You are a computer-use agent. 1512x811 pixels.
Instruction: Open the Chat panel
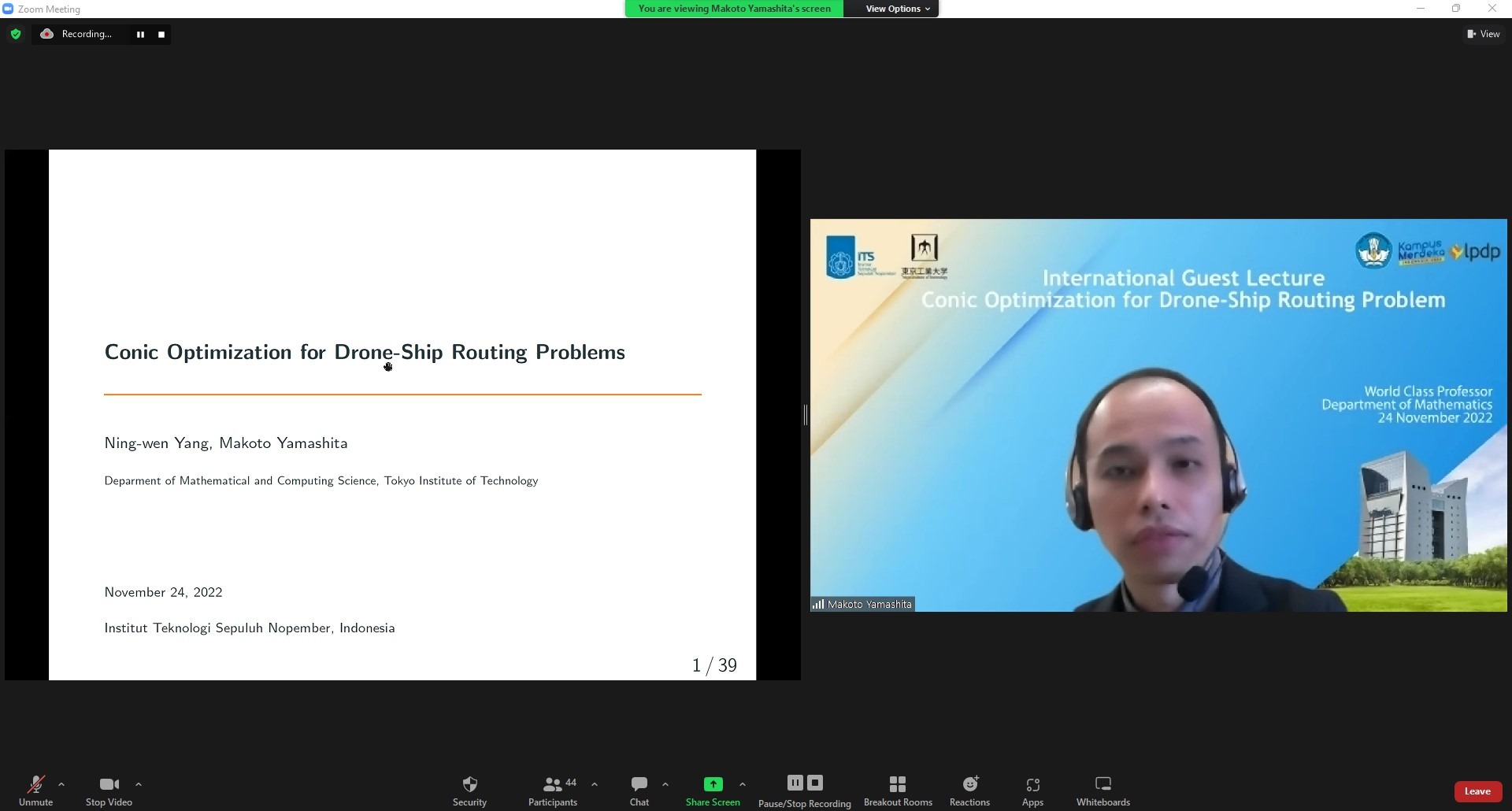(639, 791)
